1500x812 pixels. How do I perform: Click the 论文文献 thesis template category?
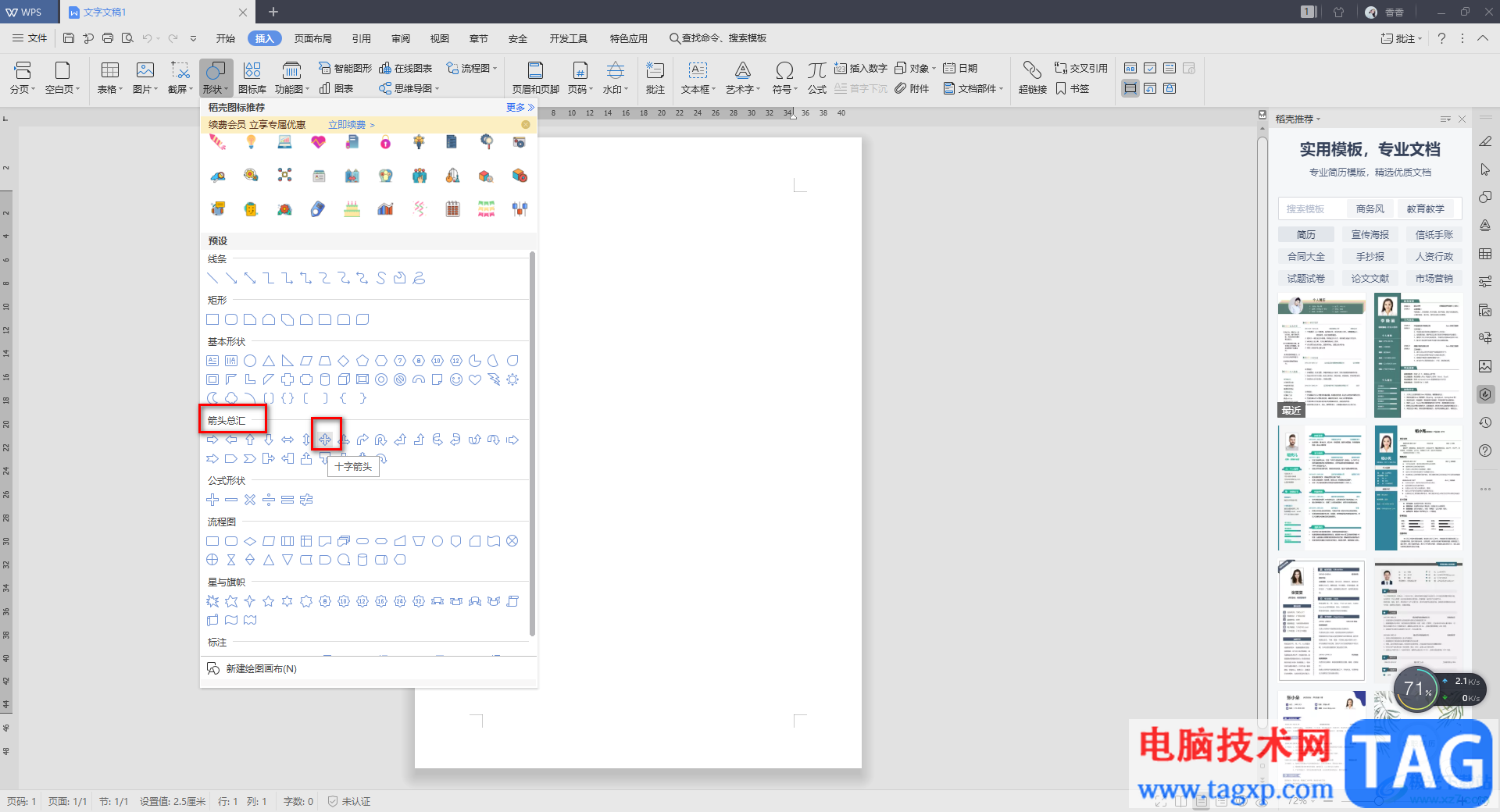(x=1370, y=278)
